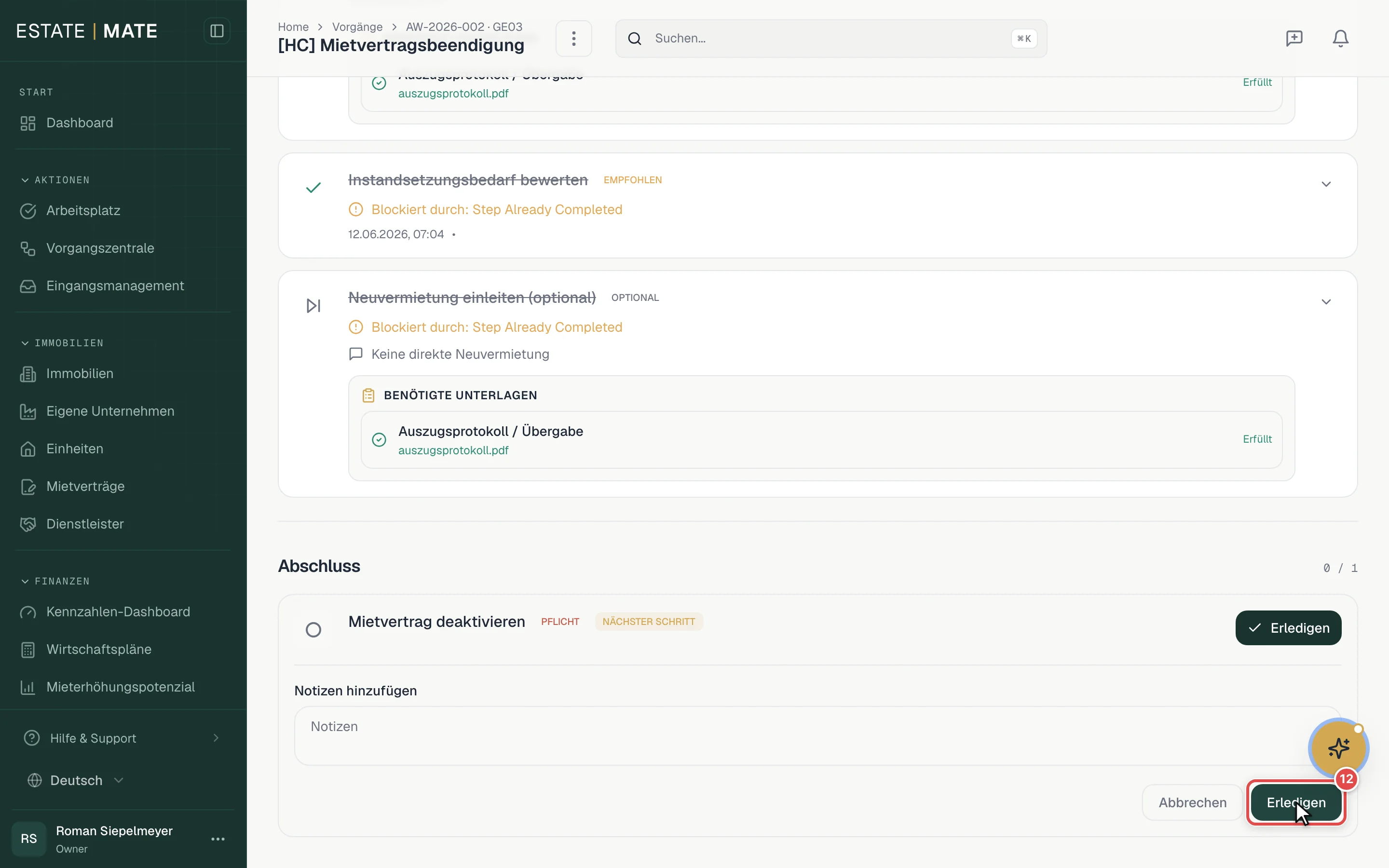Click Abbrechen button

tap(1192, 802)
